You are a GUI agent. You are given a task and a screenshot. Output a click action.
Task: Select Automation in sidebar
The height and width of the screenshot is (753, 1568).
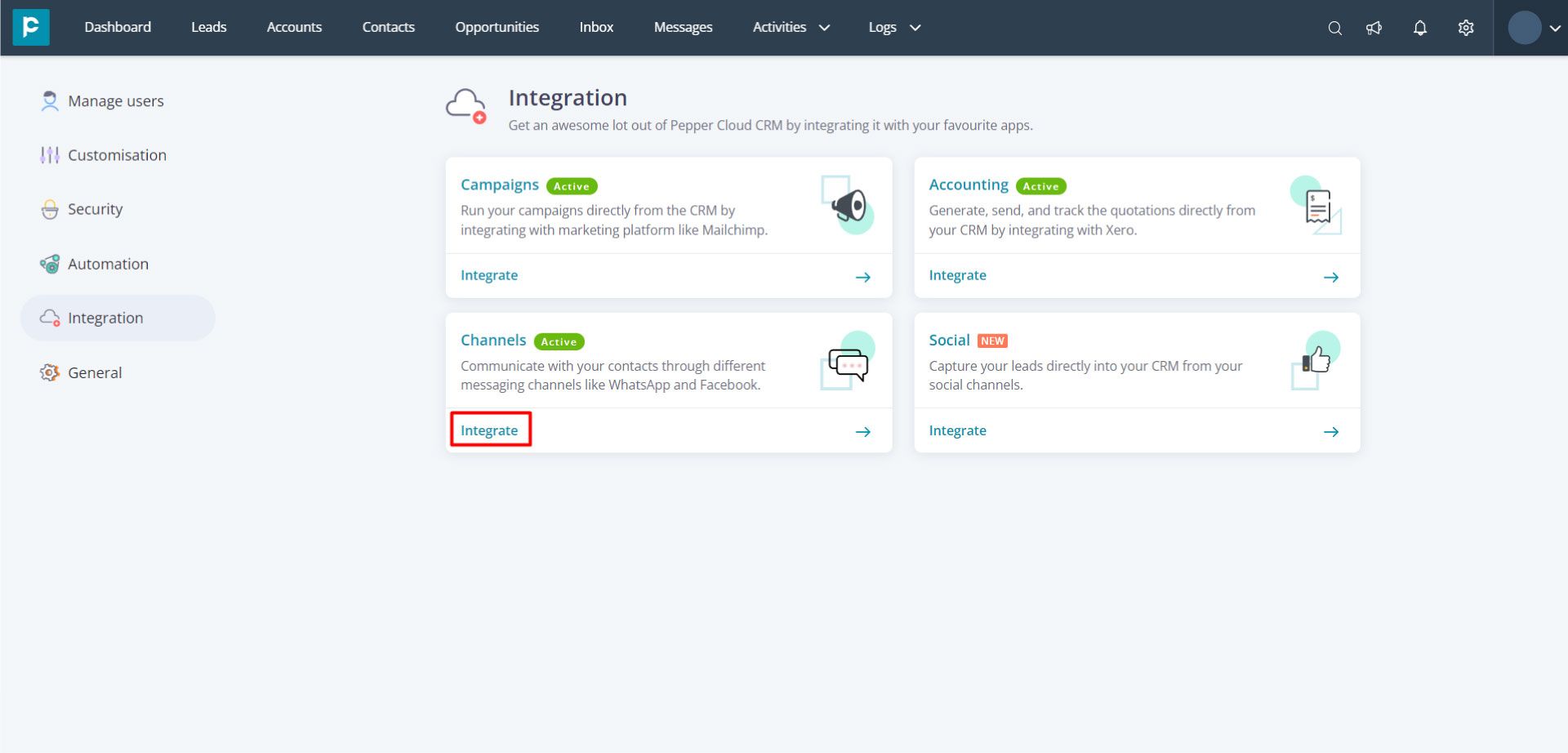[x=108, y=264]
